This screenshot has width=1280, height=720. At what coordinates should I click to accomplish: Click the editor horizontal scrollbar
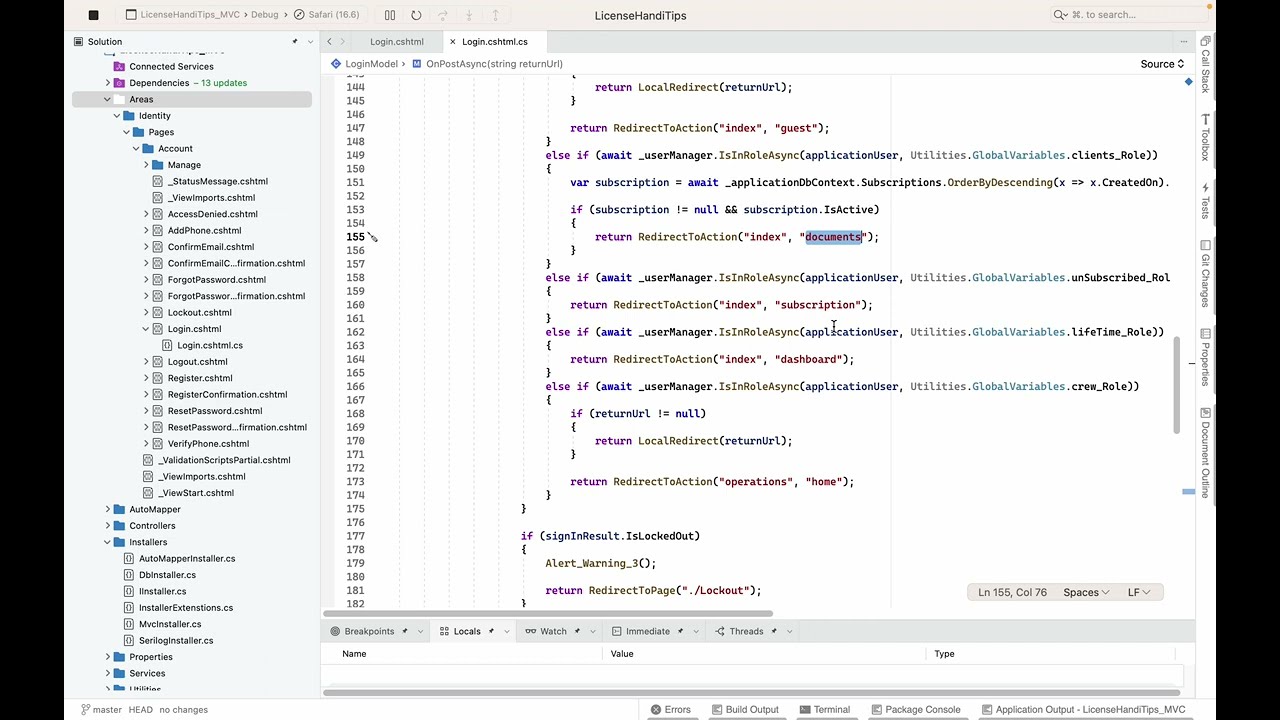(549, 614)
